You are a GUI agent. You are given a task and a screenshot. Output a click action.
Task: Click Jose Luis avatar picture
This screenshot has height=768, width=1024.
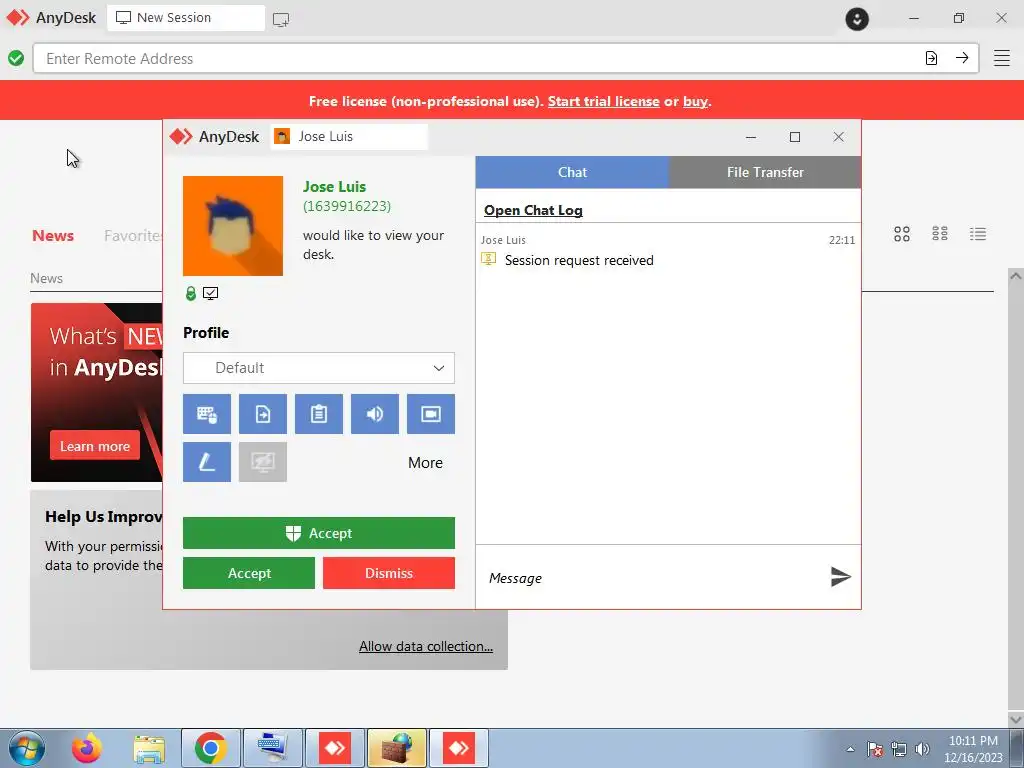pos(233,226)
